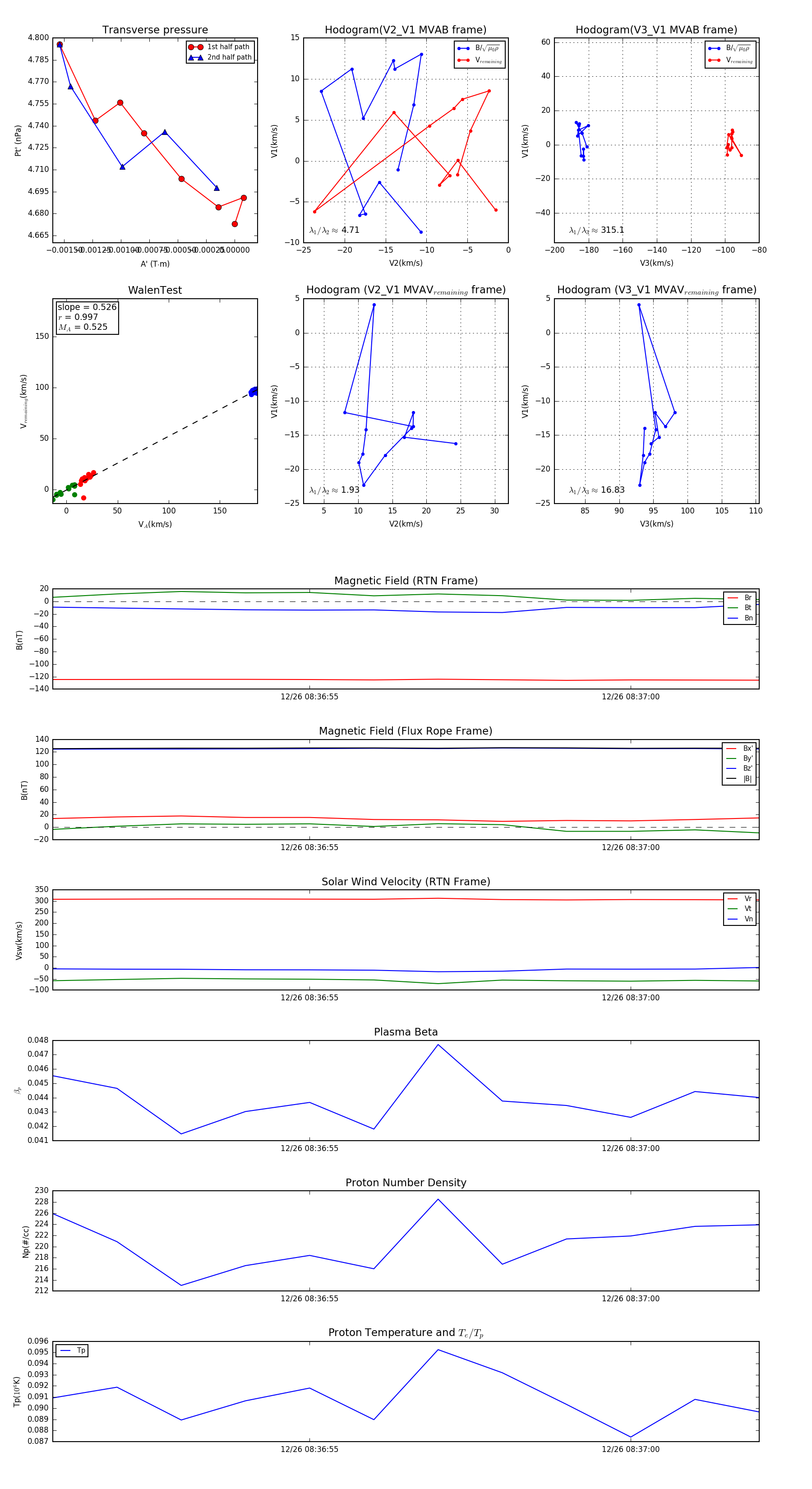Viewport: 812px width, 1489px height.
Task: Click the peak of the Proton Number Density curve
Action: (x=438, y=1199)
